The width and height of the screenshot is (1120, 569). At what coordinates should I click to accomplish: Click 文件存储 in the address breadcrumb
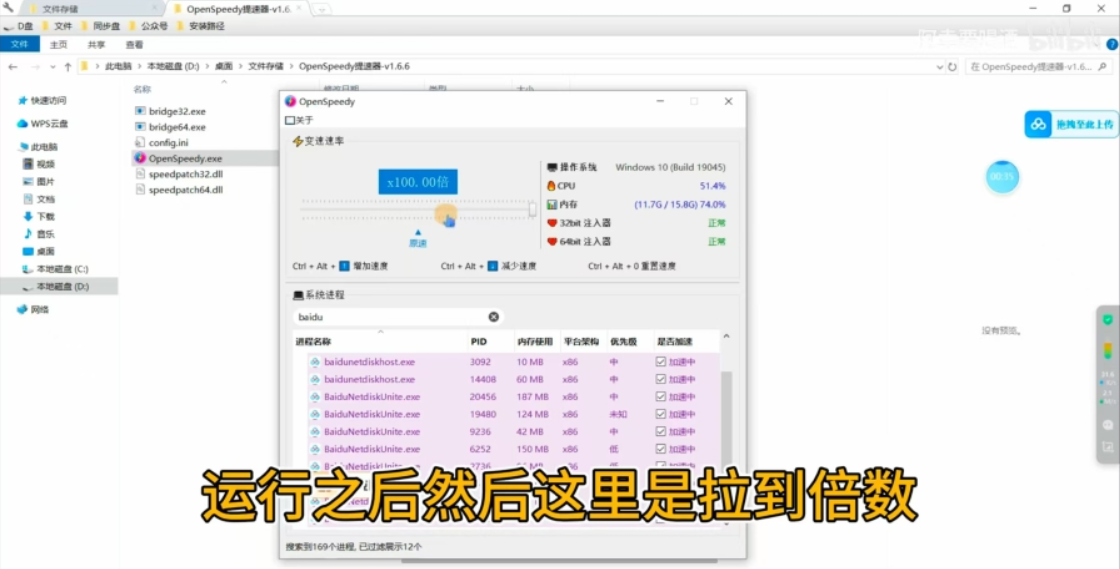pos(266,66)
